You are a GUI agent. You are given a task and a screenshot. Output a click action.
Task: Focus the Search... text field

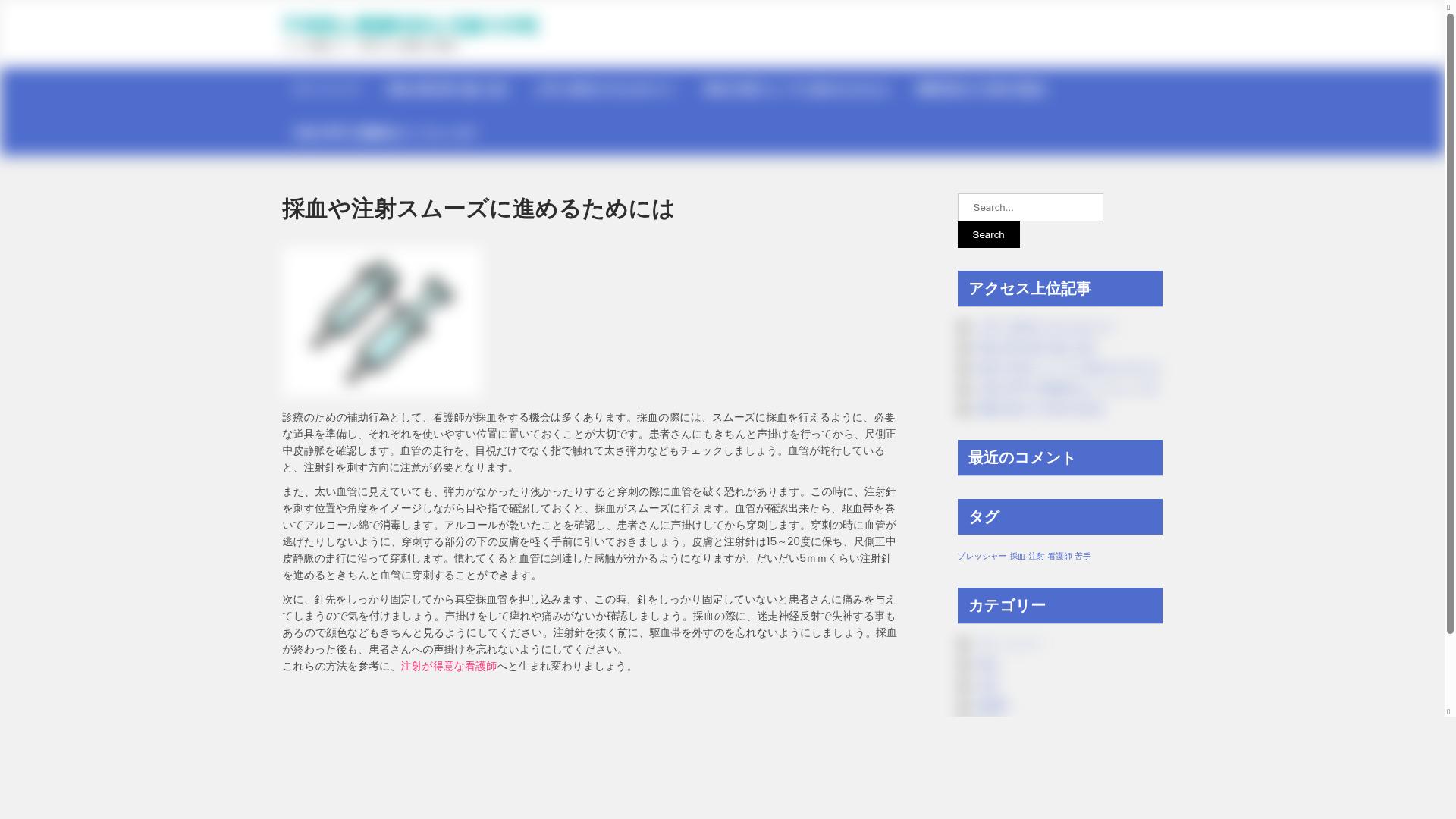coord(1029,207)
